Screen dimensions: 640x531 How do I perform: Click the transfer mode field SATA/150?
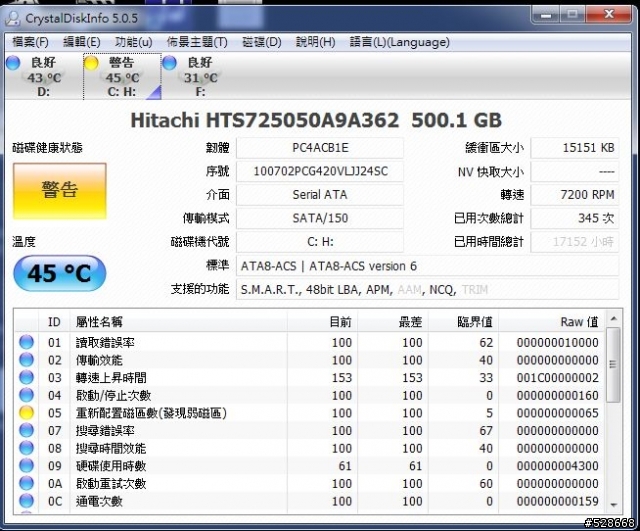pyautogui.click(x=320, y=218)
